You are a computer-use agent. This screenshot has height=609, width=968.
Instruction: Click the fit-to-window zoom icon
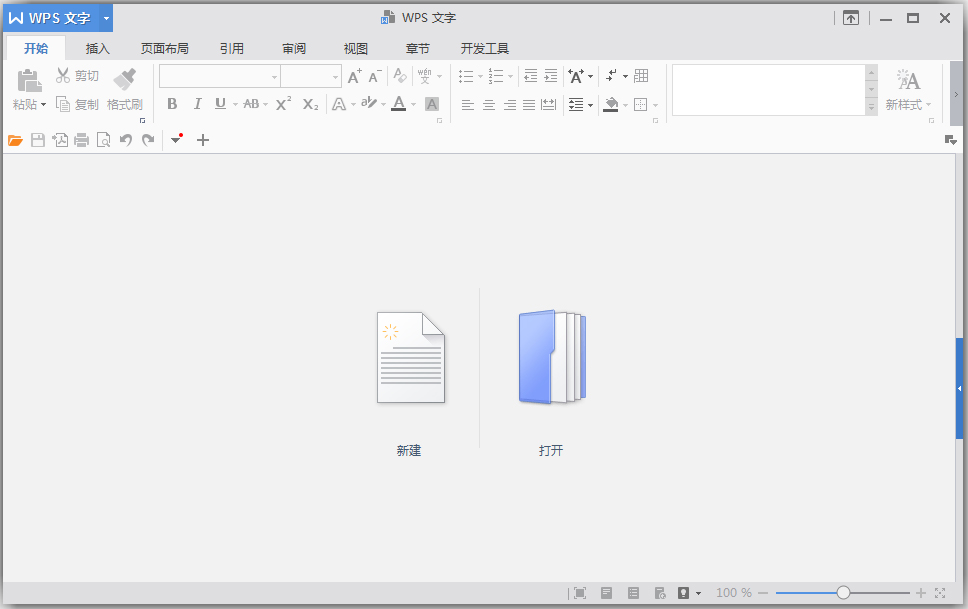(940, 593)
